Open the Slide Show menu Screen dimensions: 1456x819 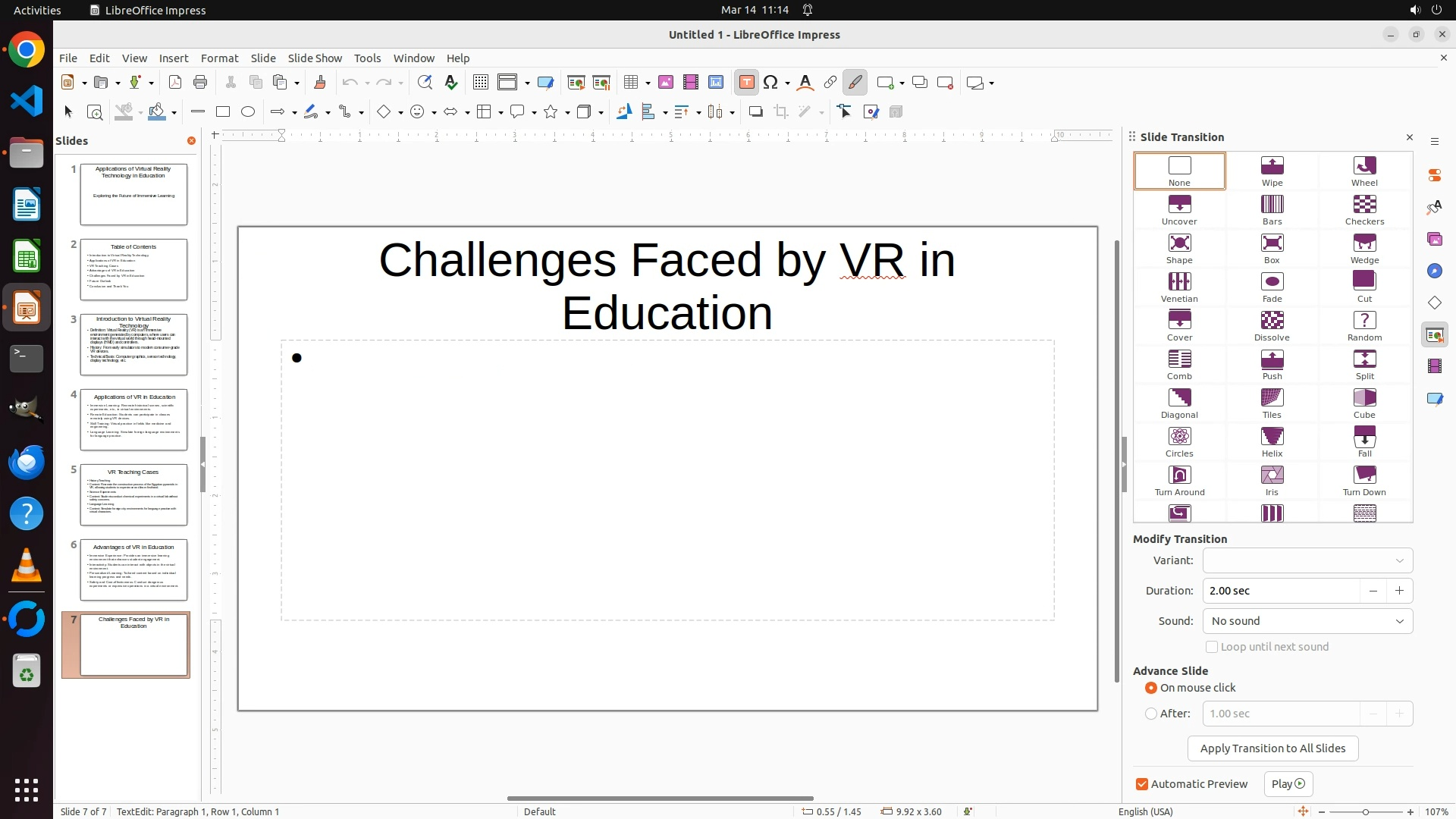pyautogui.click(x=315, y=58)
